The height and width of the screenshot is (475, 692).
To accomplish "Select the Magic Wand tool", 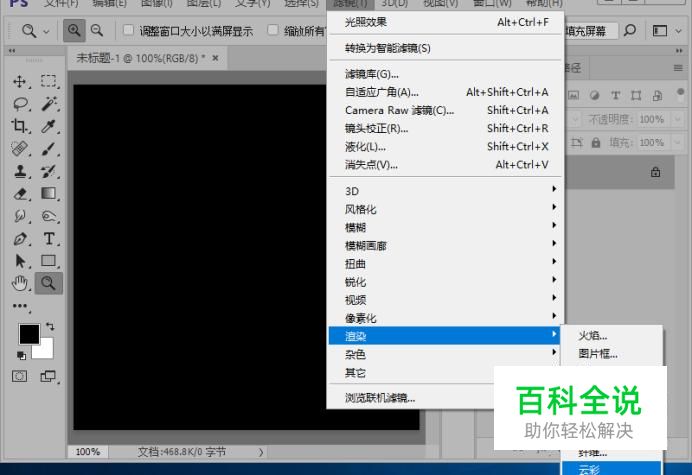I will pyautogui.click(x=49, y=104).
